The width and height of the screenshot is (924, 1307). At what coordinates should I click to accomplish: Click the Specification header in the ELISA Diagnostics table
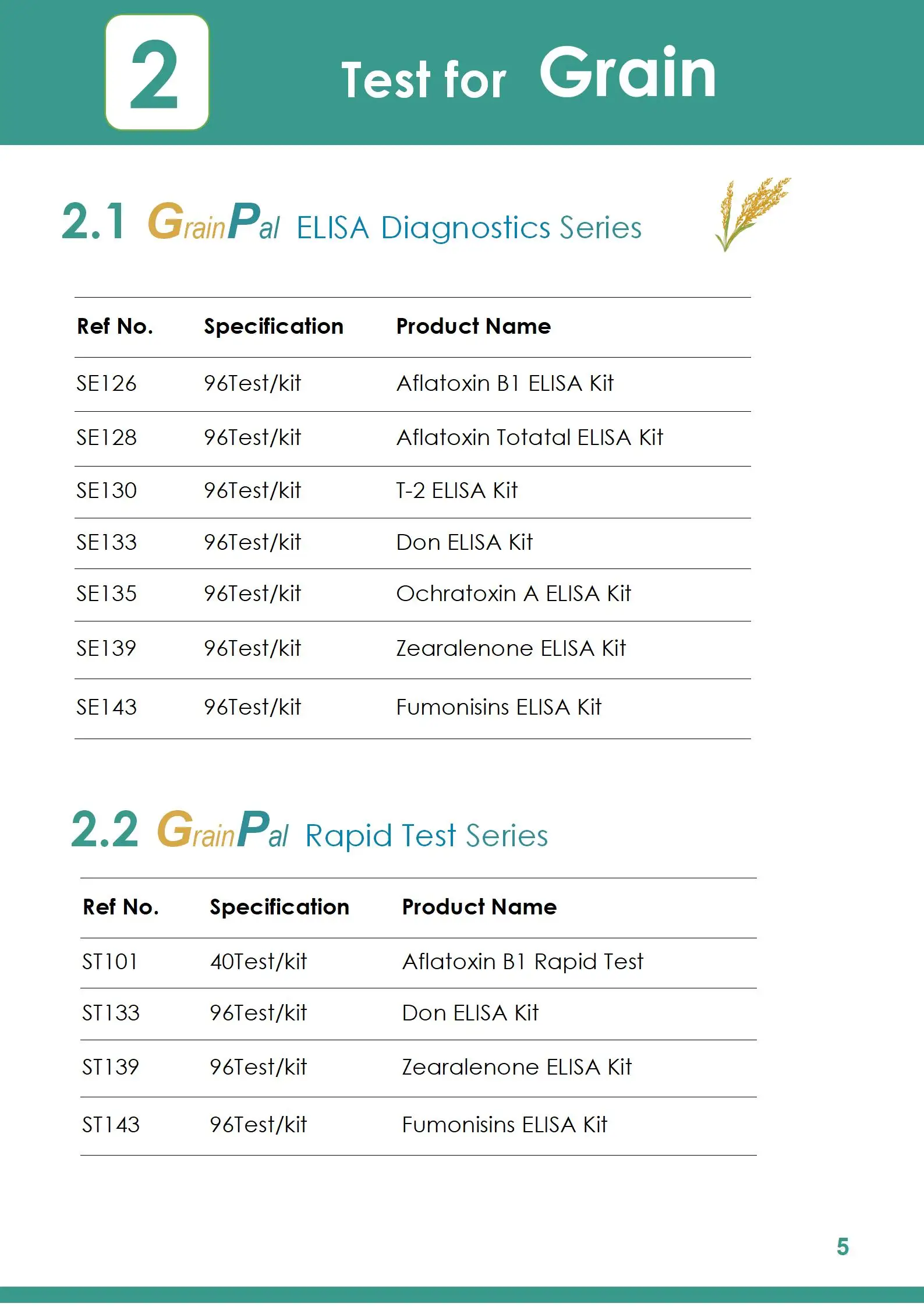point(274,327)
